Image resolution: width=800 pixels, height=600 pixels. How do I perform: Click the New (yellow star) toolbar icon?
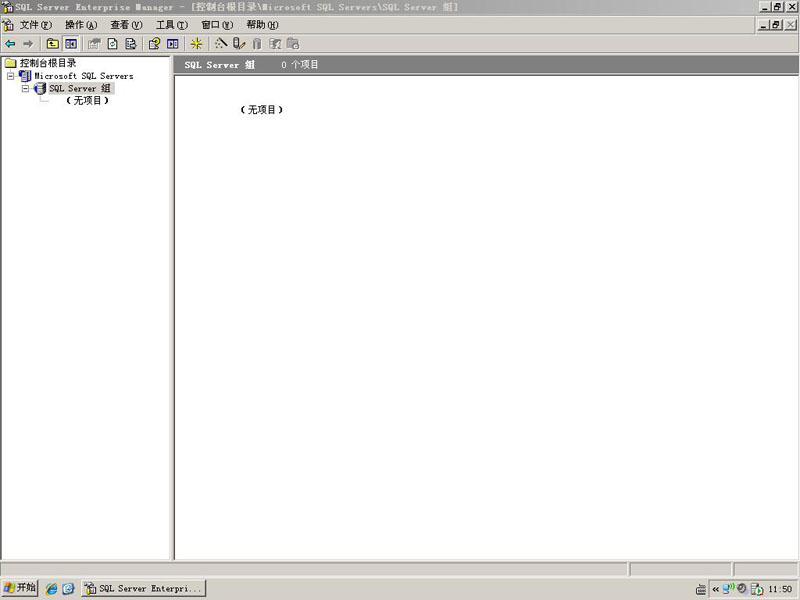click(x=196, y=44)
